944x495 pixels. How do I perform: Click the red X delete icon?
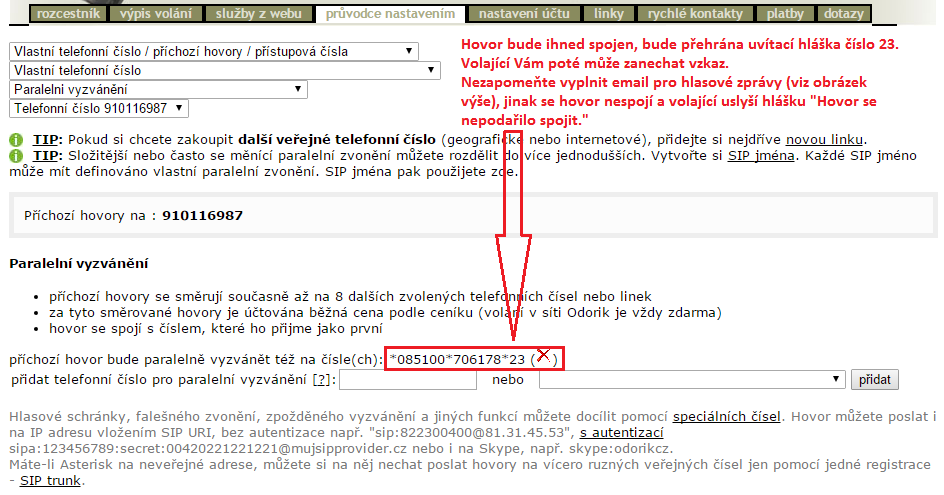click(544, 356)
